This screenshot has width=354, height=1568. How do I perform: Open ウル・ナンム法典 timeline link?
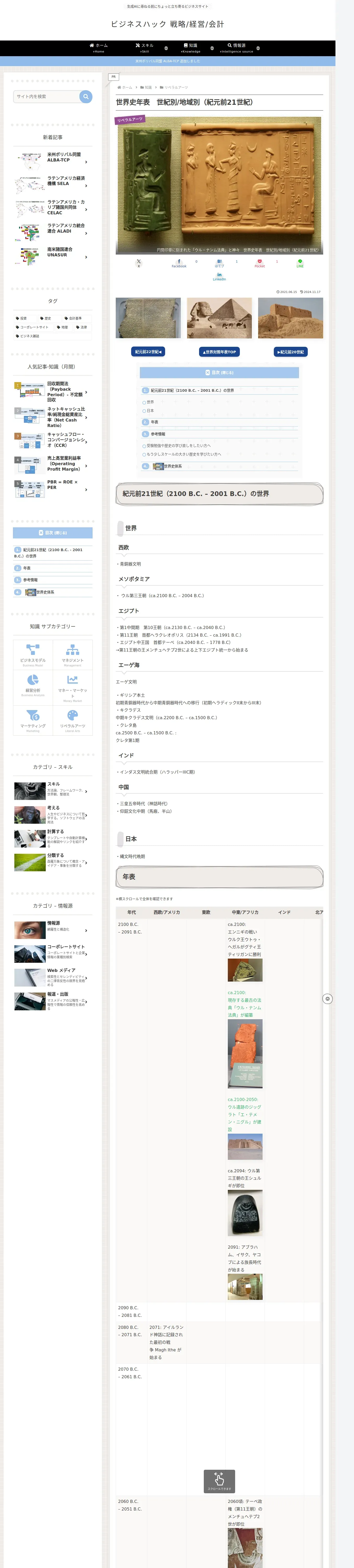tap(245, 1004)
